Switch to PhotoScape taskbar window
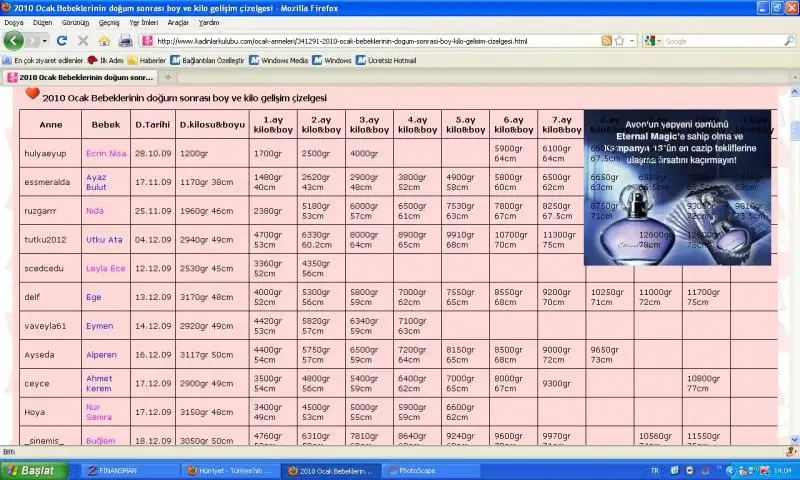800x480 pixels. [431, 471]
